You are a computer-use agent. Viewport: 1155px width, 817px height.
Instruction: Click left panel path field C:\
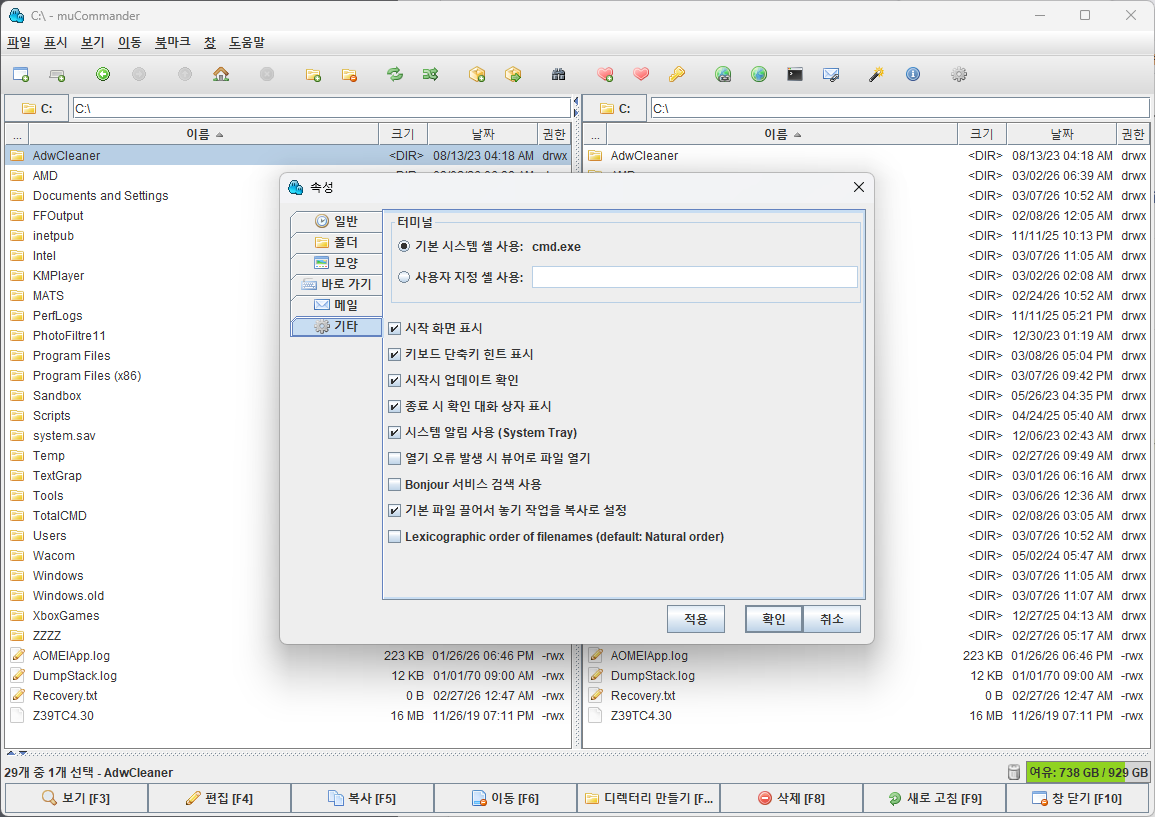point(322,108)
